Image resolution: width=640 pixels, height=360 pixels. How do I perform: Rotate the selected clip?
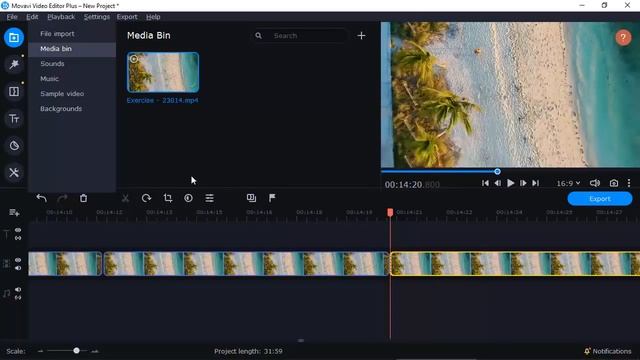(x=146, y=198)
